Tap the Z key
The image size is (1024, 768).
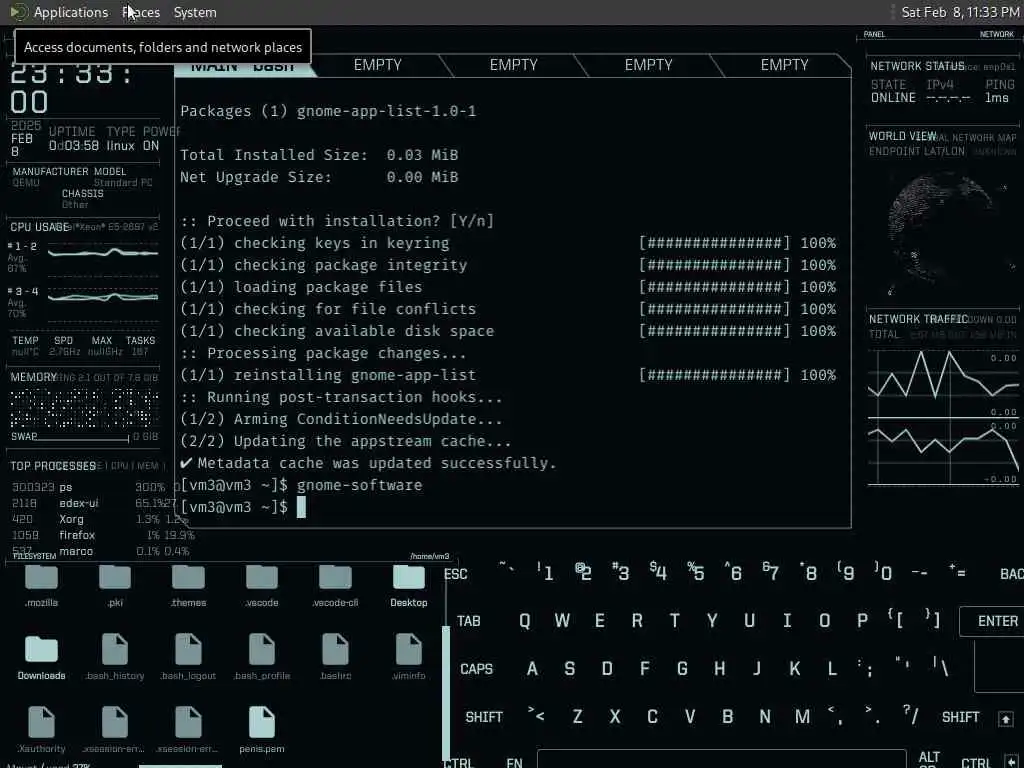[x=577, y=717]
